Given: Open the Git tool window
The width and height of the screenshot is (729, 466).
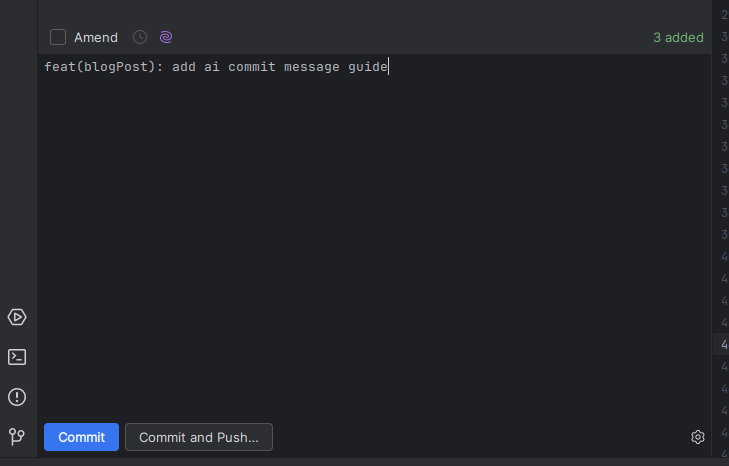Looking at the screenshot, I should point(17,437).
